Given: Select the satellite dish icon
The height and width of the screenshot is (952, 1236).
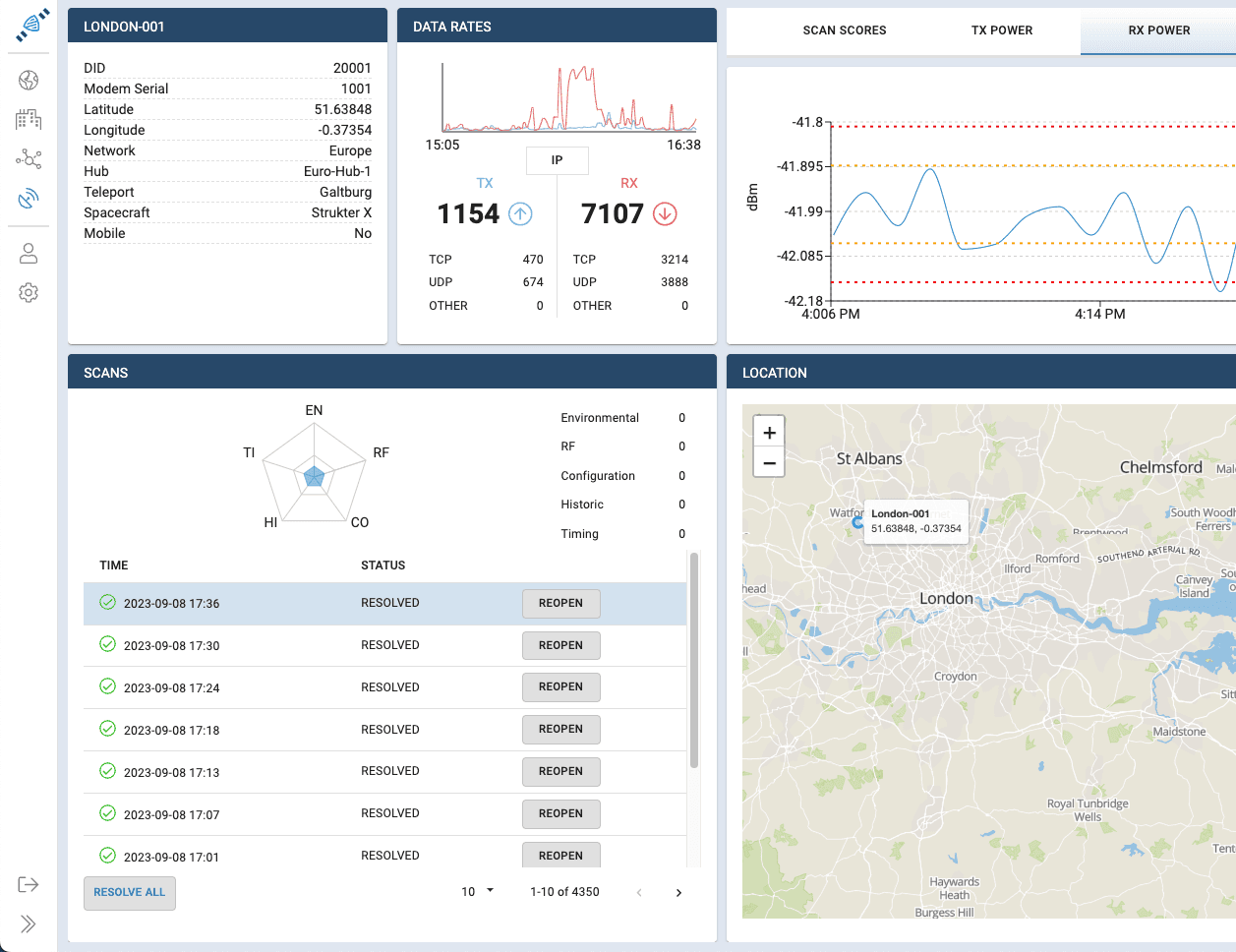Looking at the screenshot, I should 29,199.
